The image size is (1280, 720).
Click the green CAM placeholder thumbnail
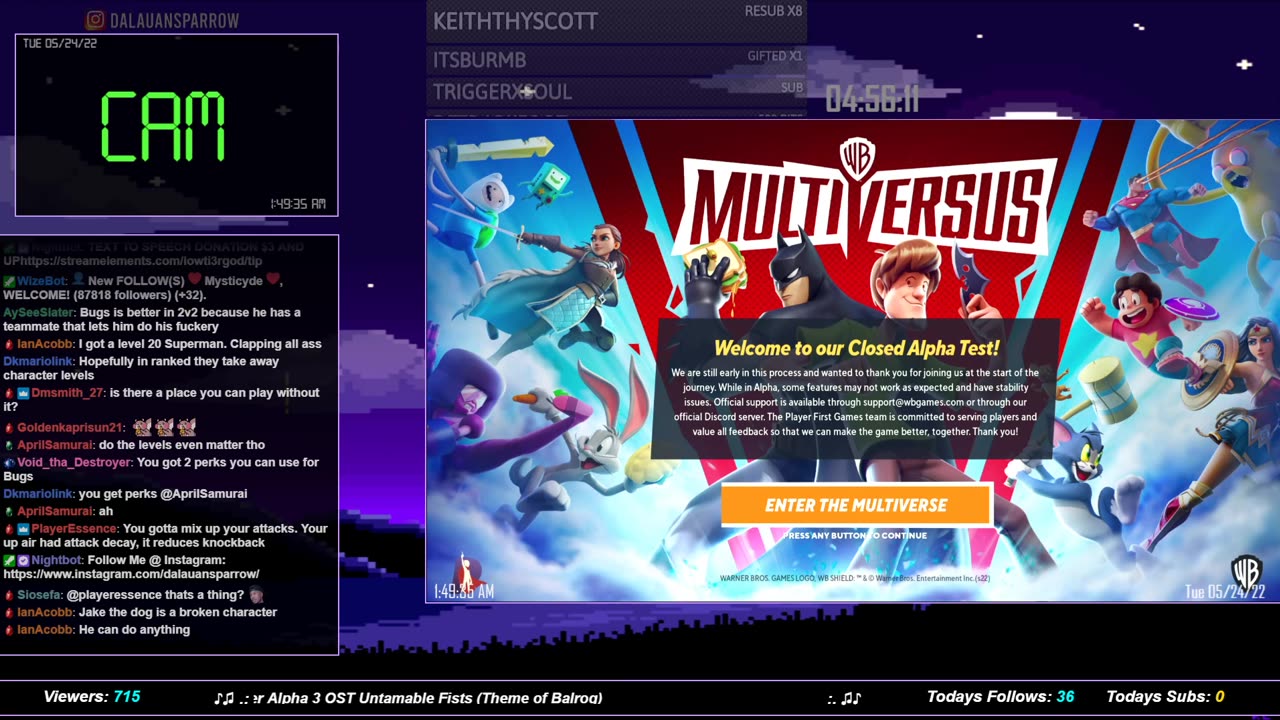177,125
